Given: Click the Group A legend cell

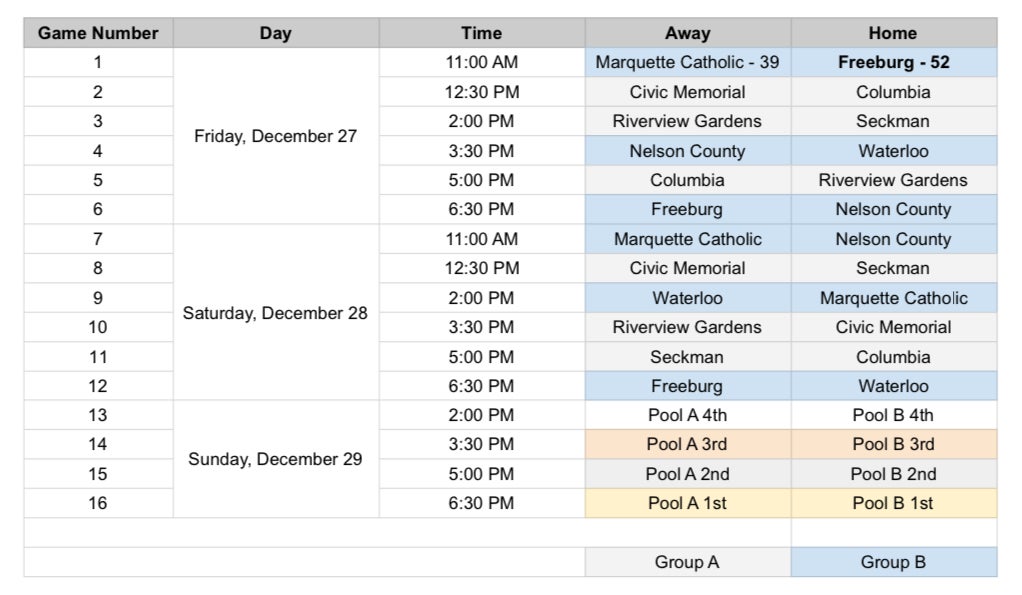Looking at the screenshot, I should point(688,562).
